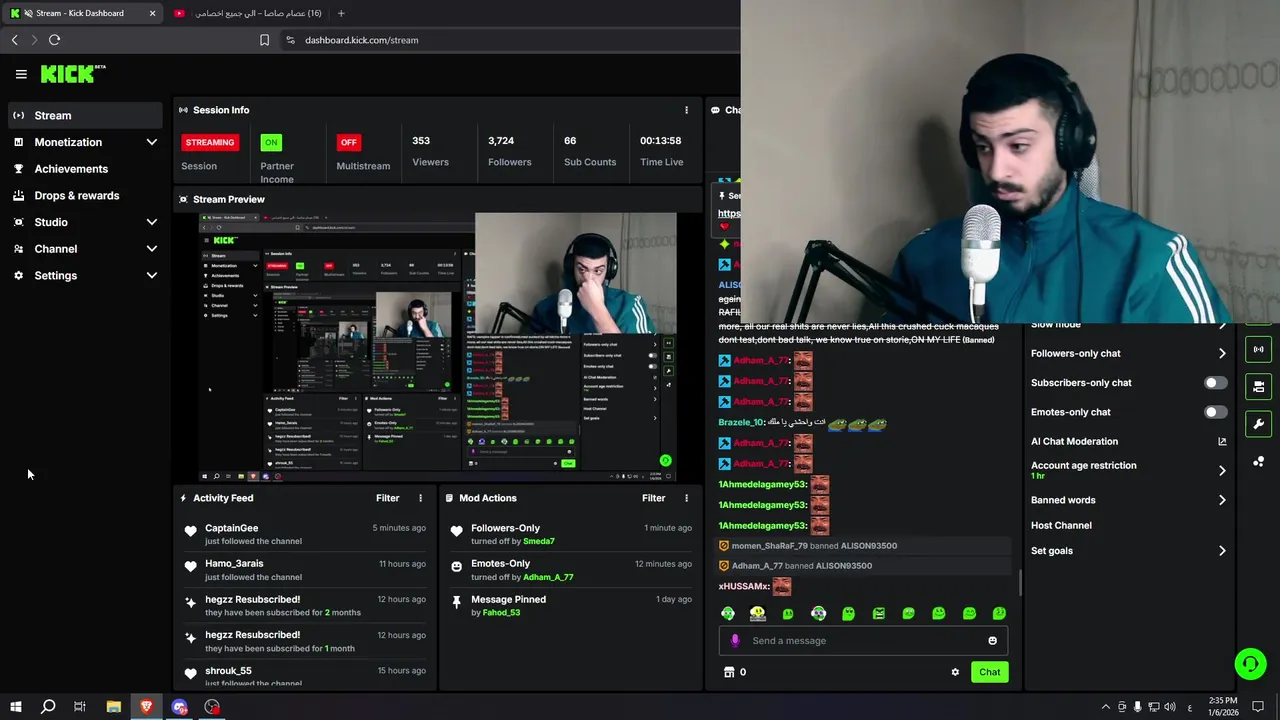Switch to the YouTube browser tab
This screenshot has height=720, width=1280.
coord(247,13)
